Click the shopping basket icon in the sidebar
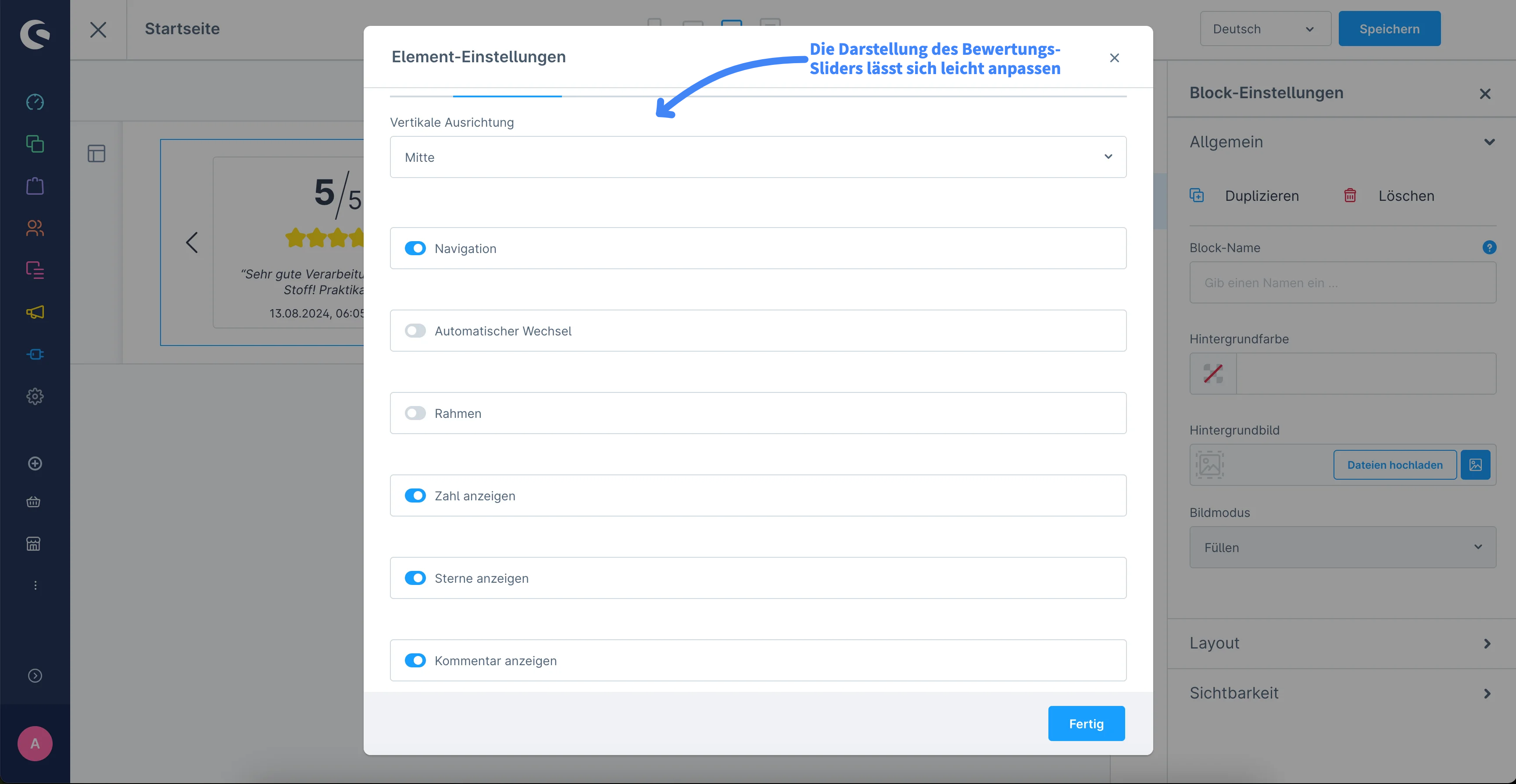 coord(33,502)
